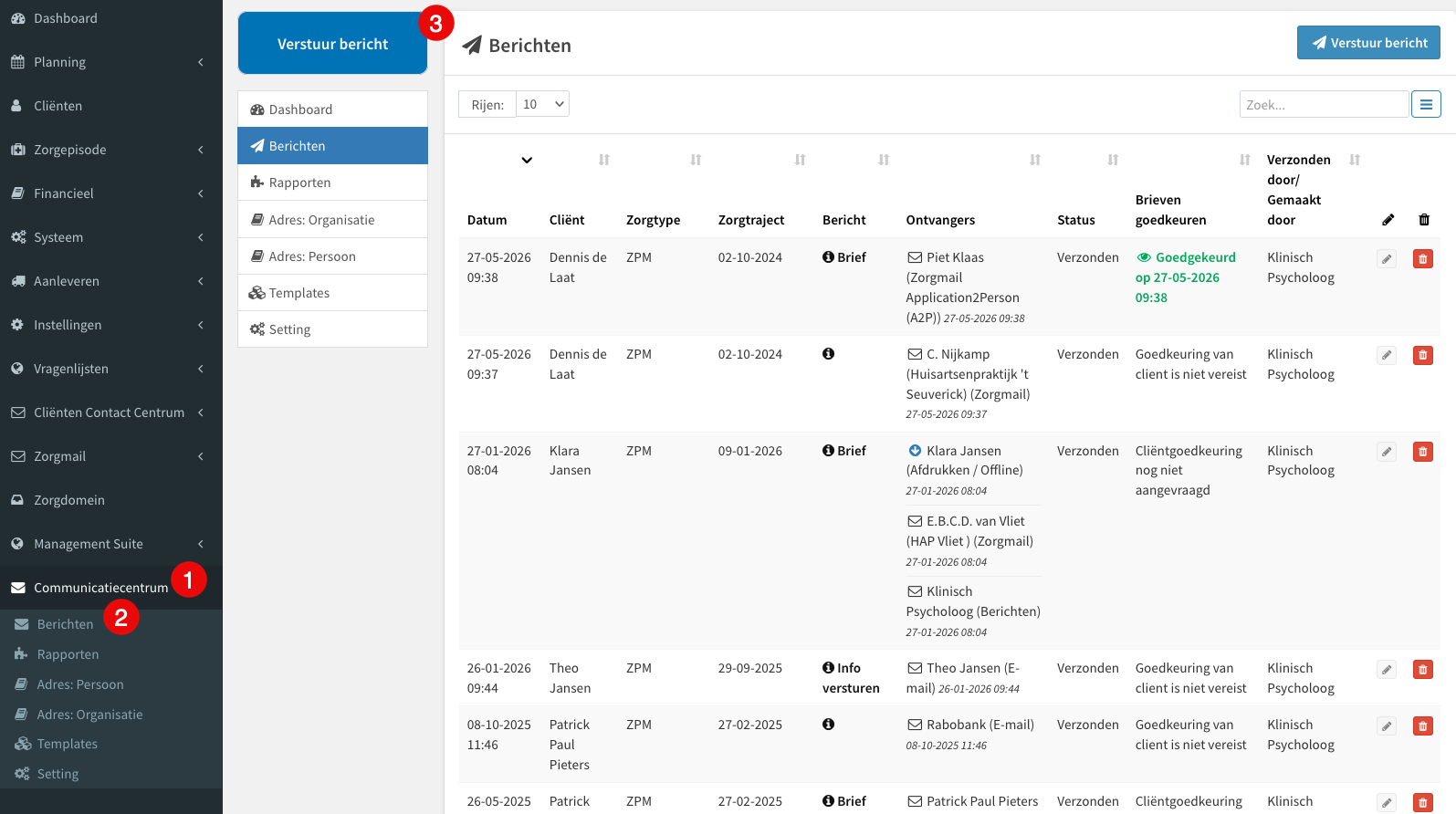Click the green Goedgekeurd eye icon
Image resolution: width=1456 pixels, height=814 pixels.
(1144, 257)
